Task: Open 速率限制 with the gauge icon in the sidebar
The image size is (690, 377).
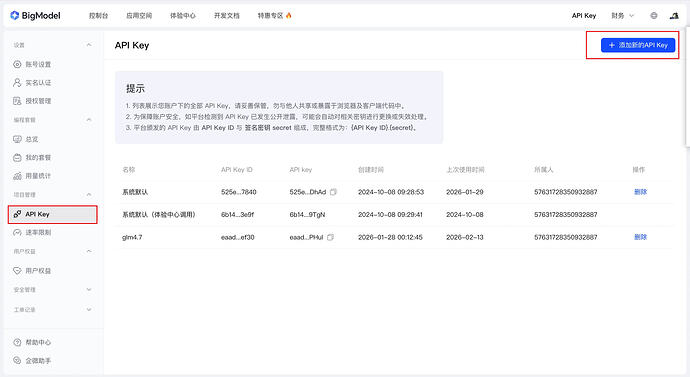Action: [32, 232]
